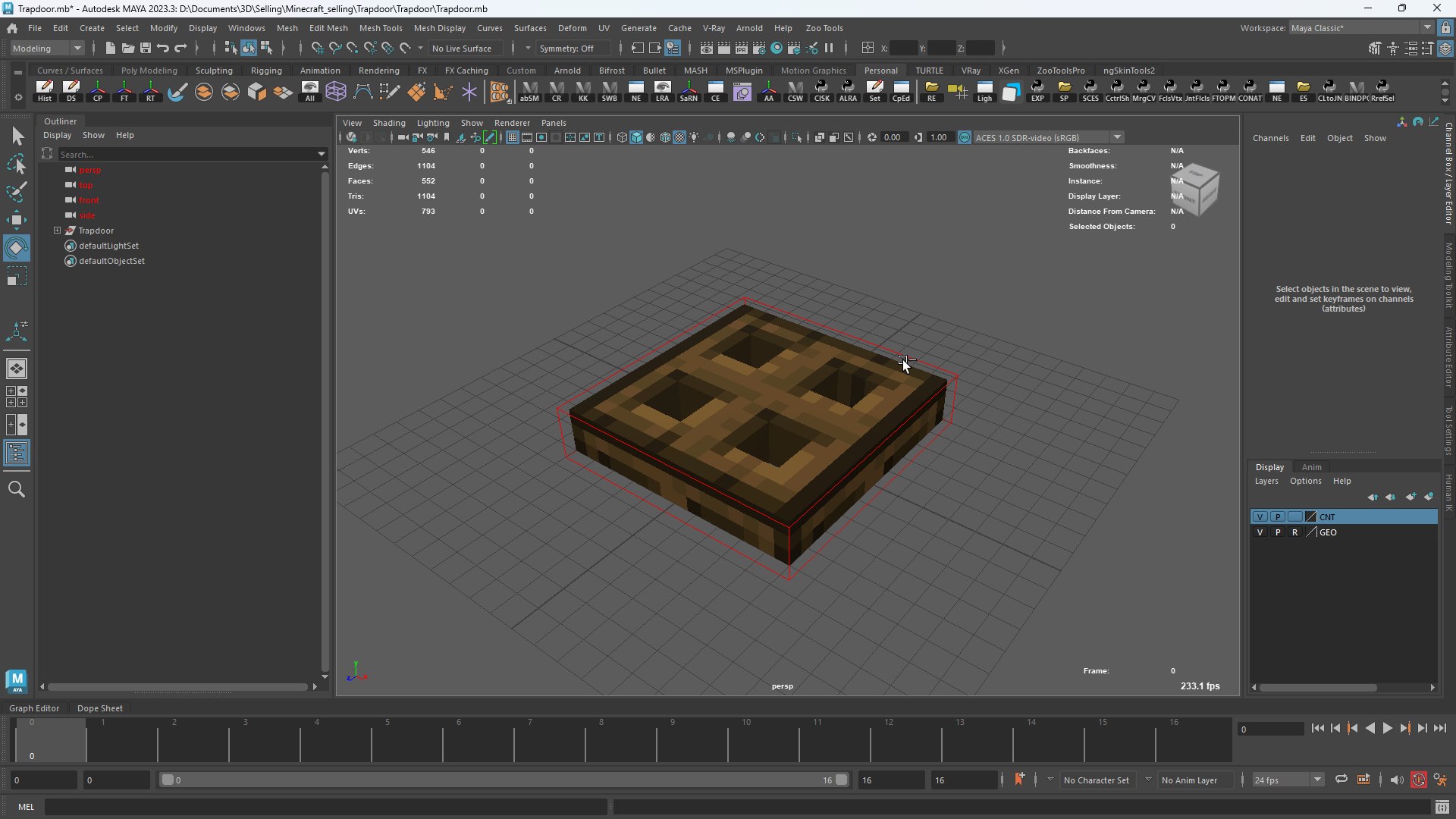Click the undo arrow icon
Viewport: 1456px width, 819px height.
[163, 49]
